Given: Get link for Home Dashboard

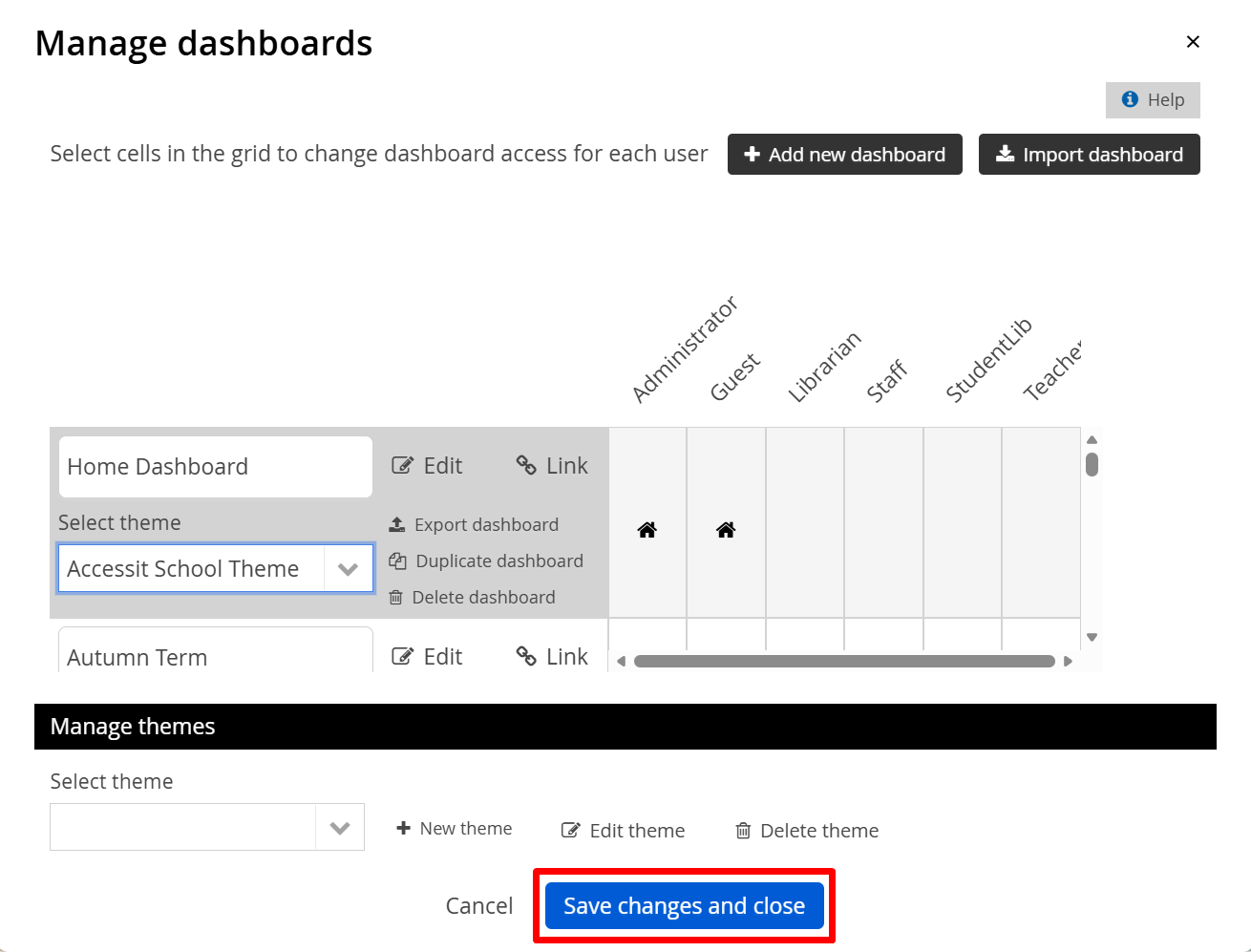Looking at the screenshot, I should pos(552,466).
